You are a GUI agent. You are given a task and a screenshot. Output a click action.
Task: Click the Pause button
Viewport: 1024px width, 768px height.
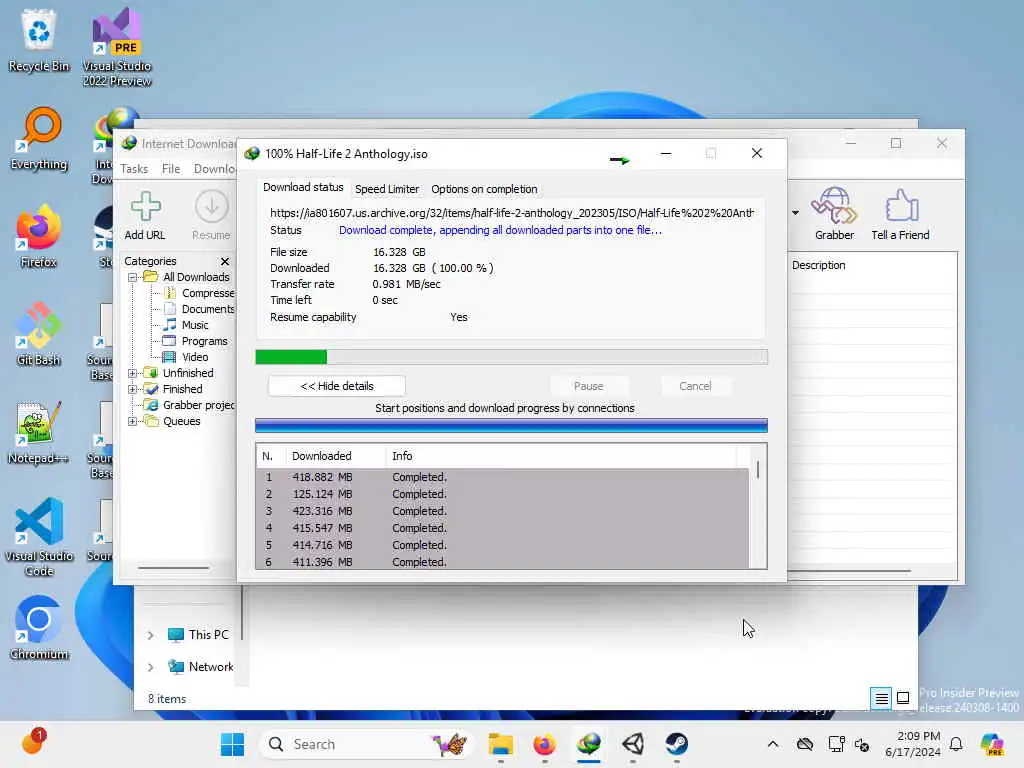pyautogui.click(x=588, y=386)
